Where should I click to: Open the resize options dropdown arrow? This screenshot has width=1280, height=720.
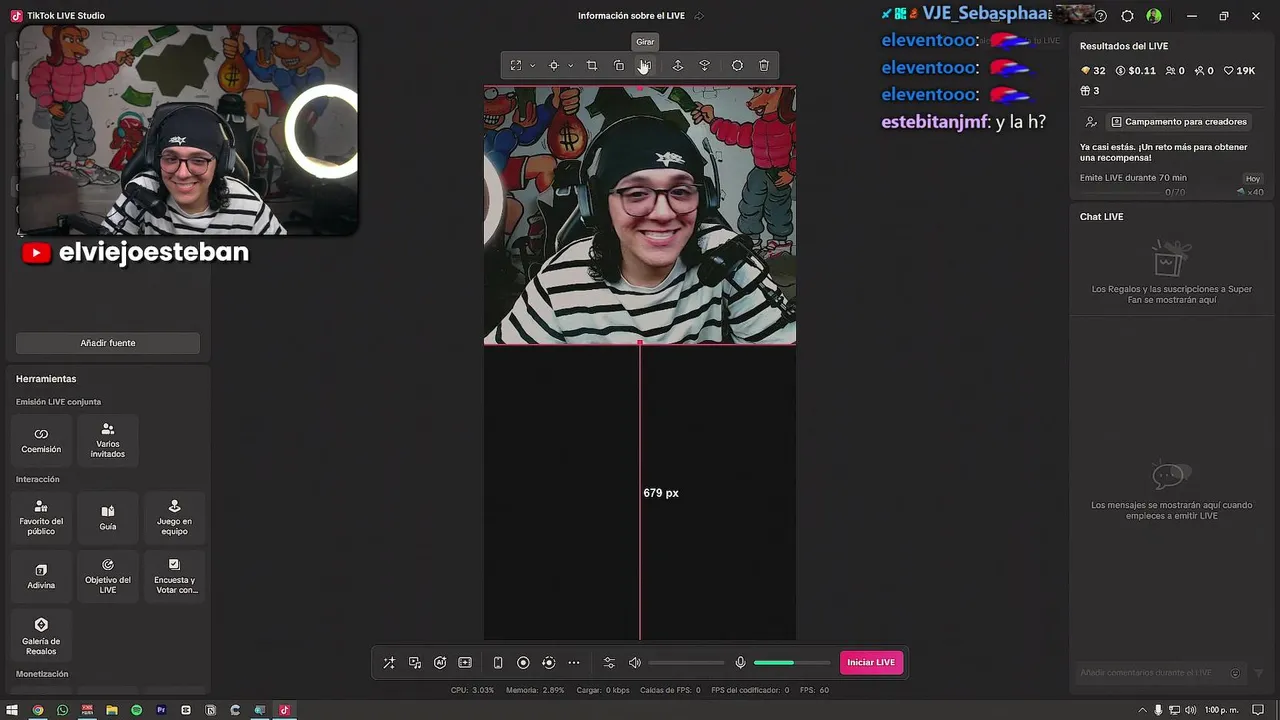(x=532, y=66)
